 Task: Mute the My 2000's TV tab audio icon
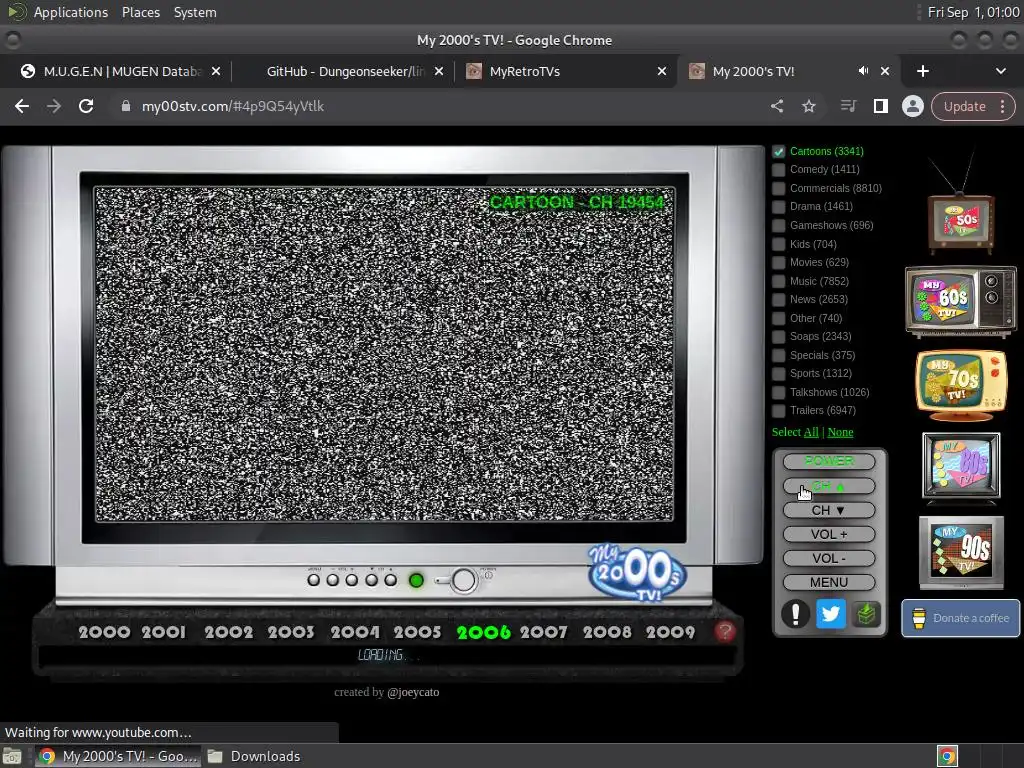[x=863, y=71]
